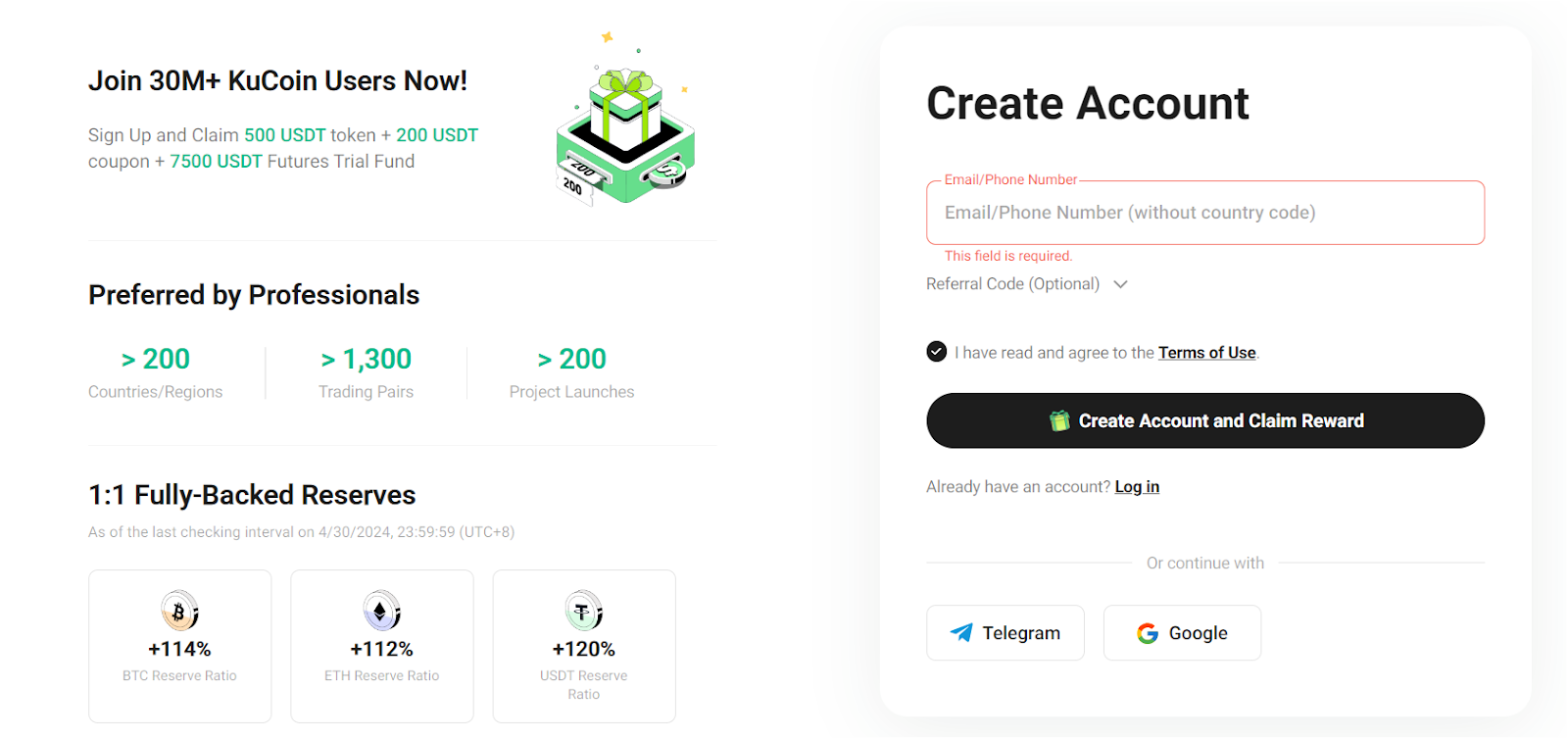Click the gift icon on Create Account button
1568x739 pixels.
click(1059, 420)
